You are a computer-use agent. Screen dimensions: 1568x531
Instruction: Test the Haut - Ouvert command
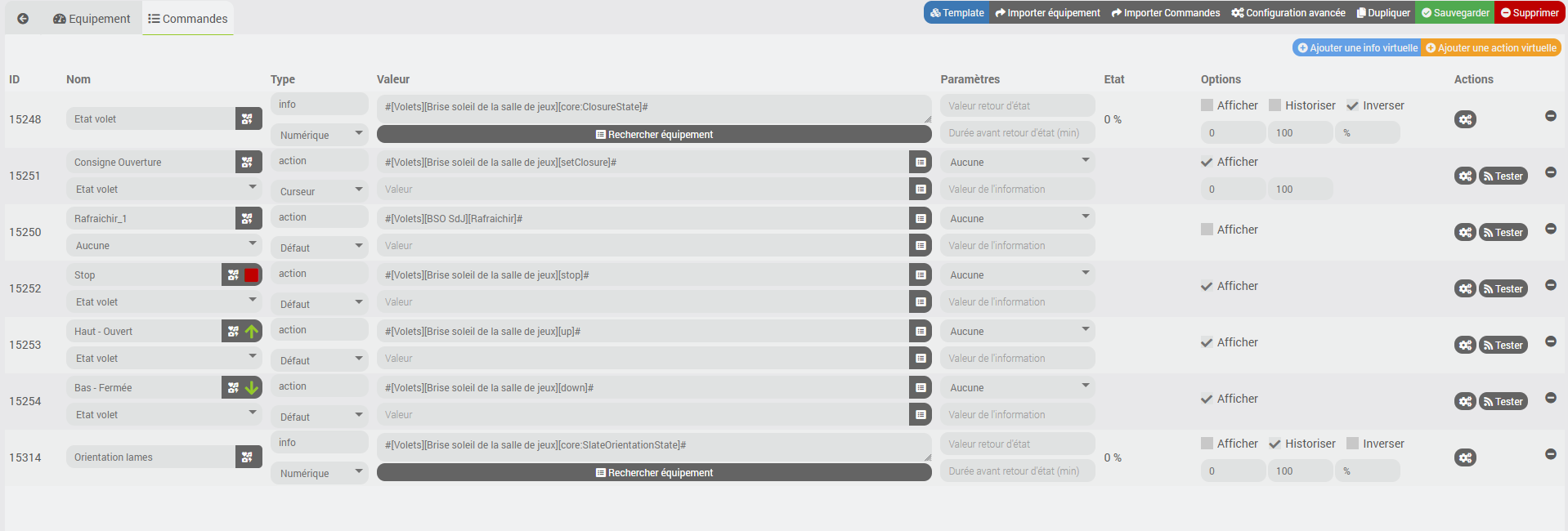[1503, 346]
